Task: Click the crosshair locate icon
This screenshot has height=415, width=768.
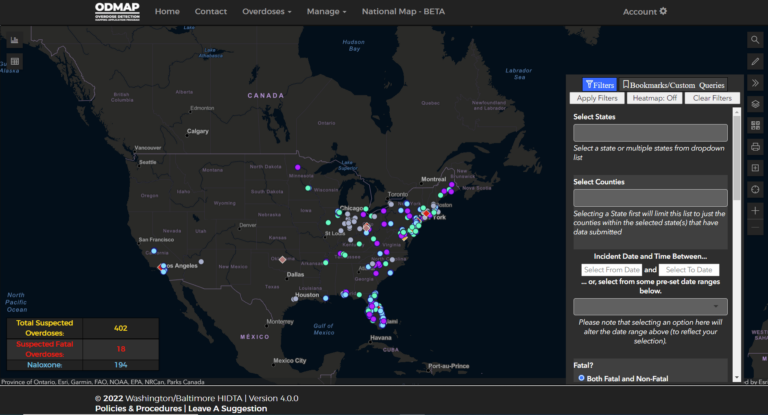Action: pos(755,189)
